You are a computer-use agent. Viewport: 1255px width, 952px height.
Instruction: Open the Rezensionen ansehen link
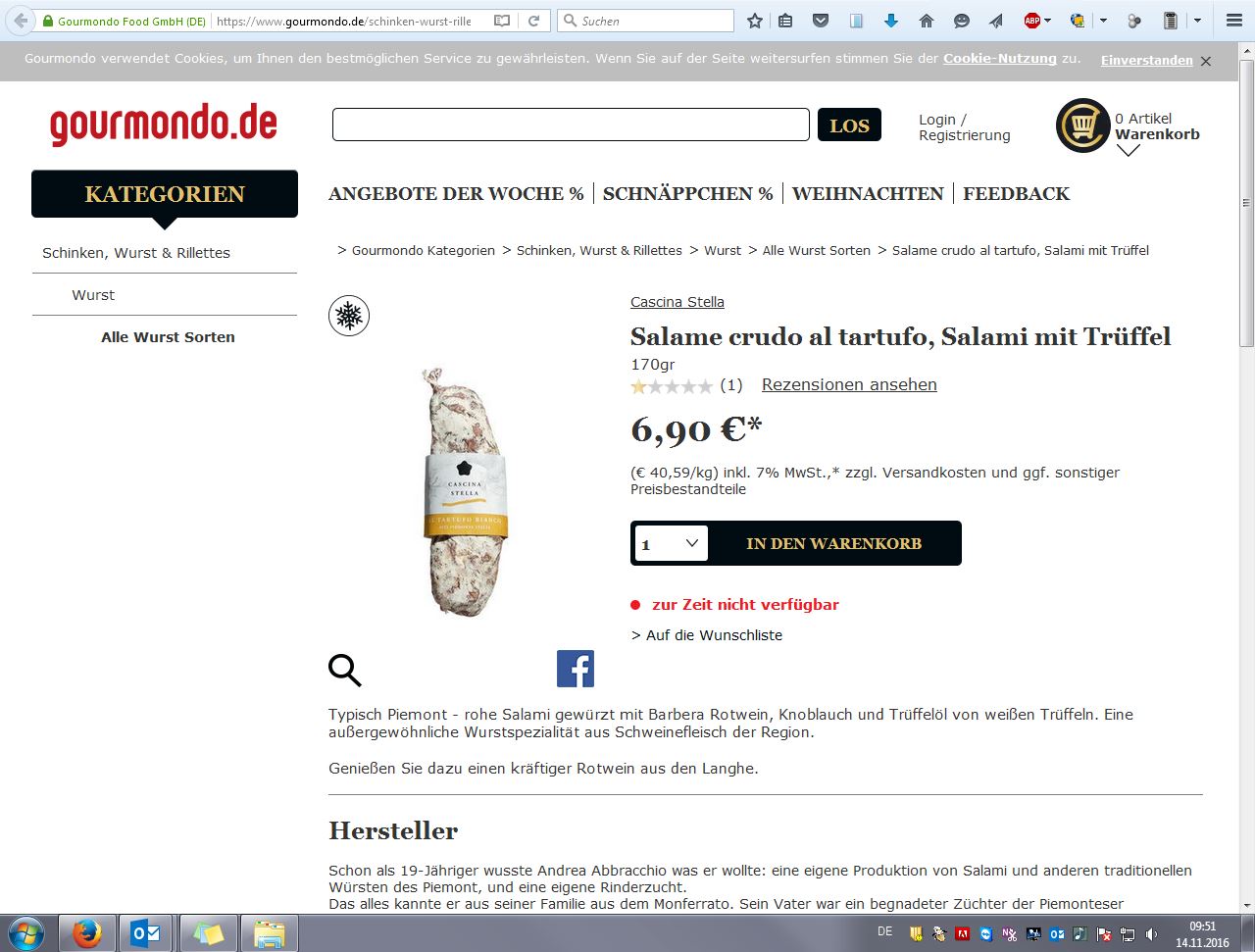[x=849, y=384]
